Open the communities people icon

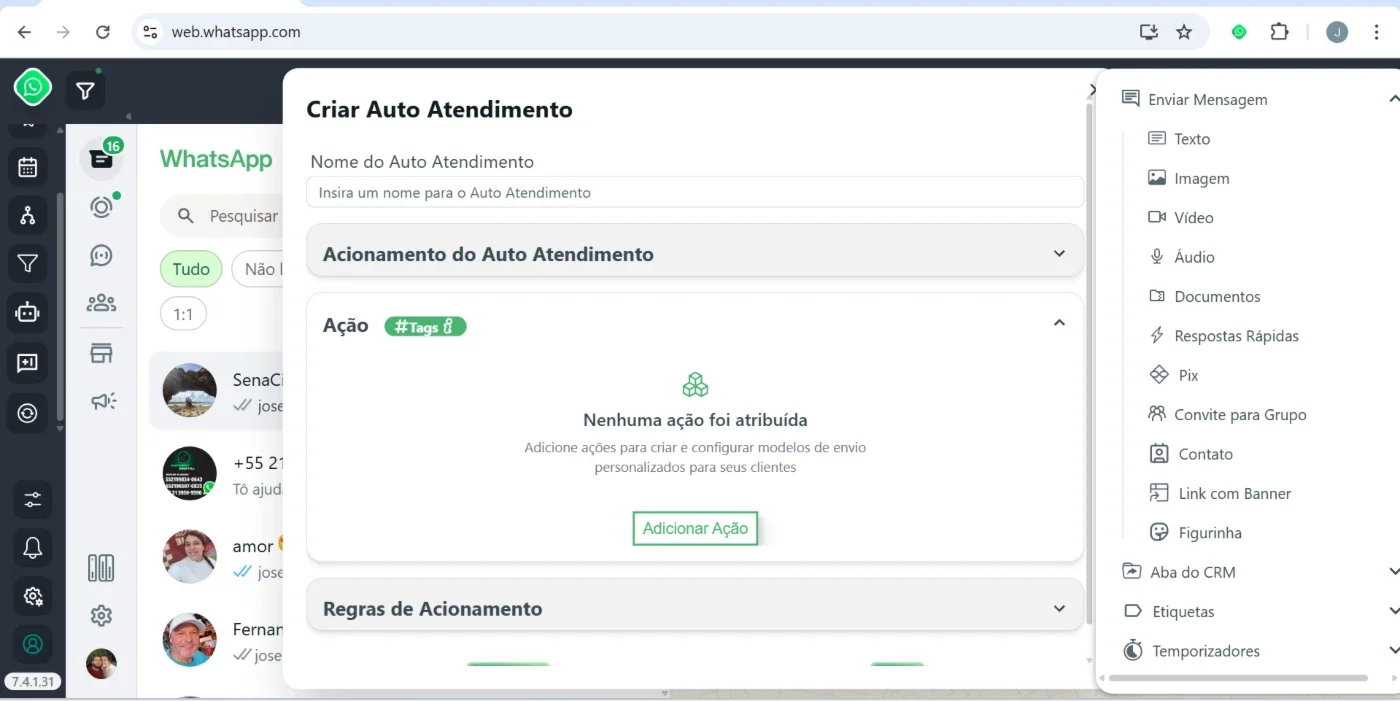point(101,303)
